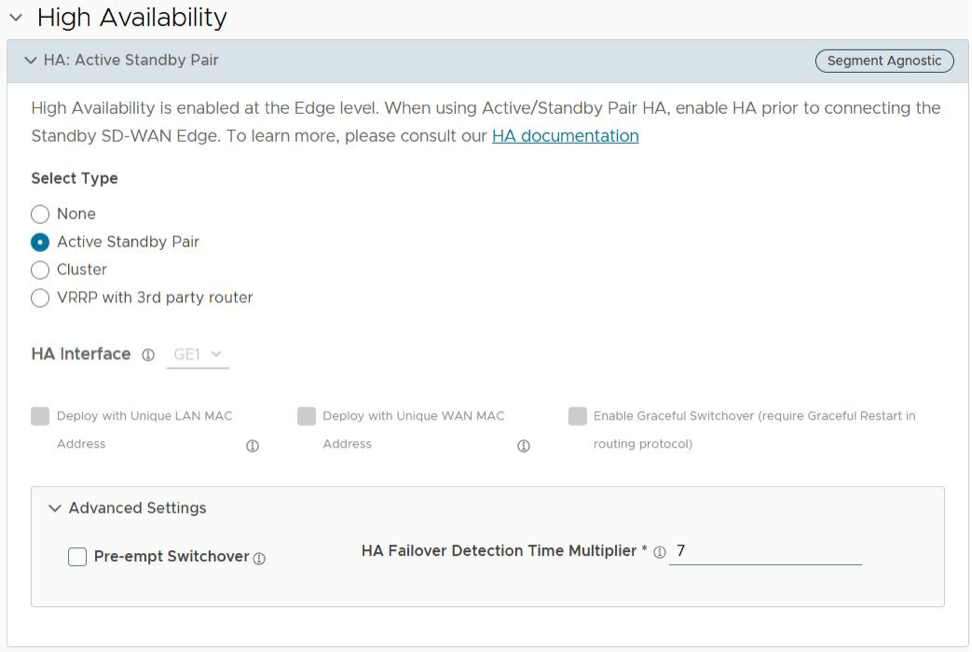This screenshot has height=652, width=972.
Task: Collapse the High Availability section
Action: tap(16, 18)
